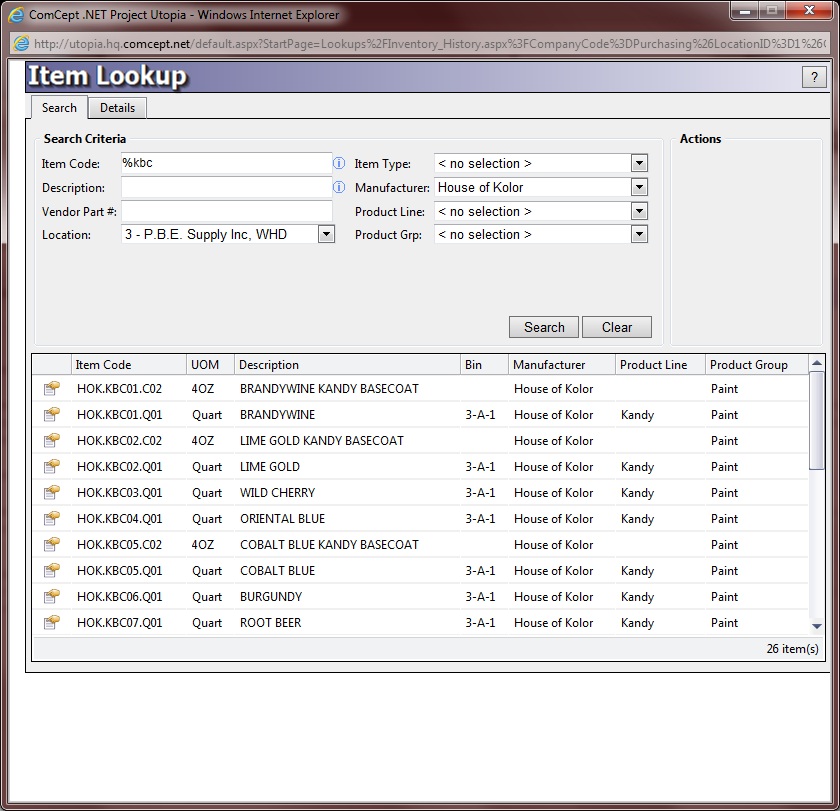Open the Item Type dropdown
The image size is (840, 811).
pyautogui.click(x=639, y=163)
